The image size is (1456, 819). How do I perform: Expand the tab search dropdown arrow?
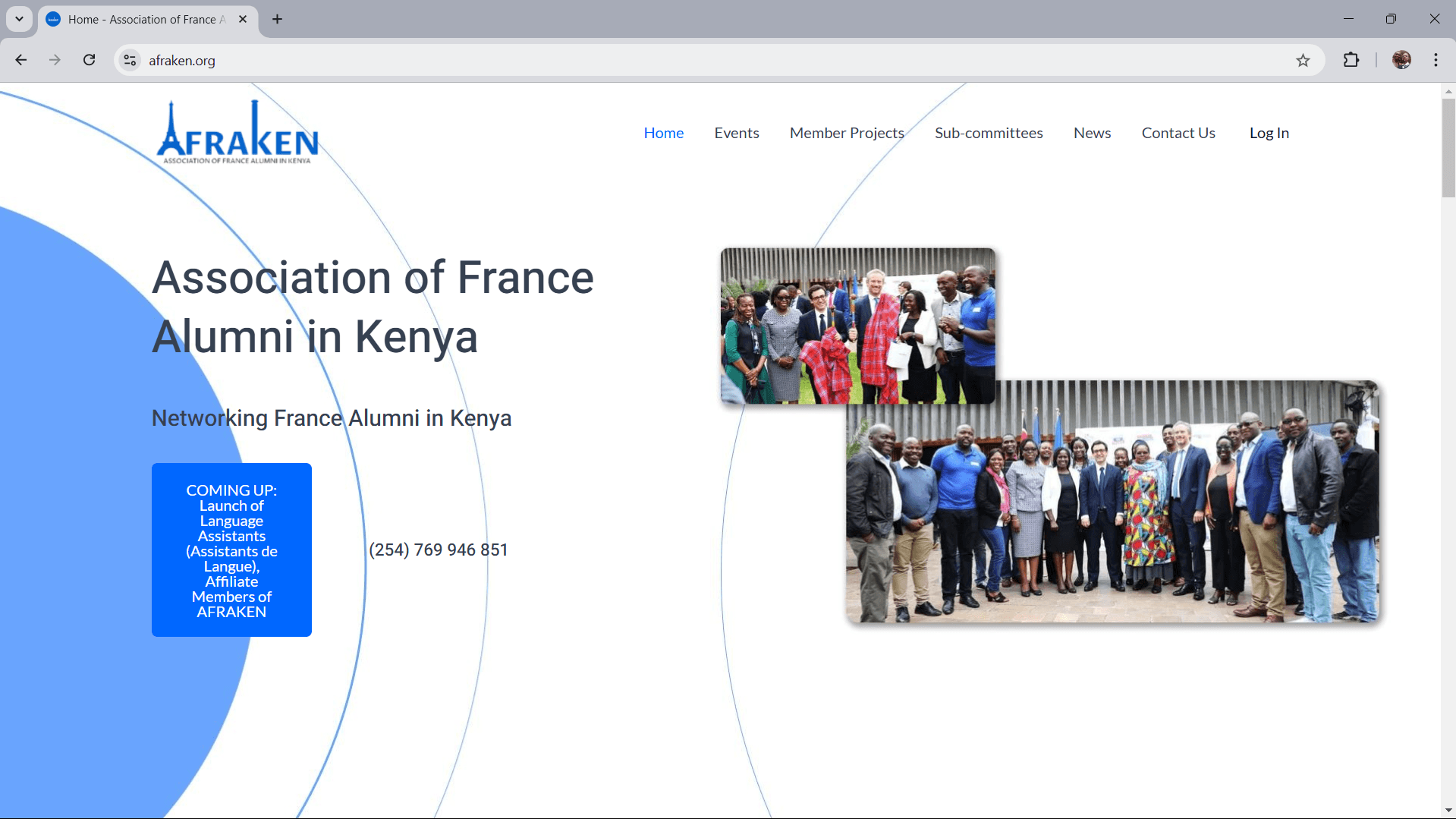point(19,19)
